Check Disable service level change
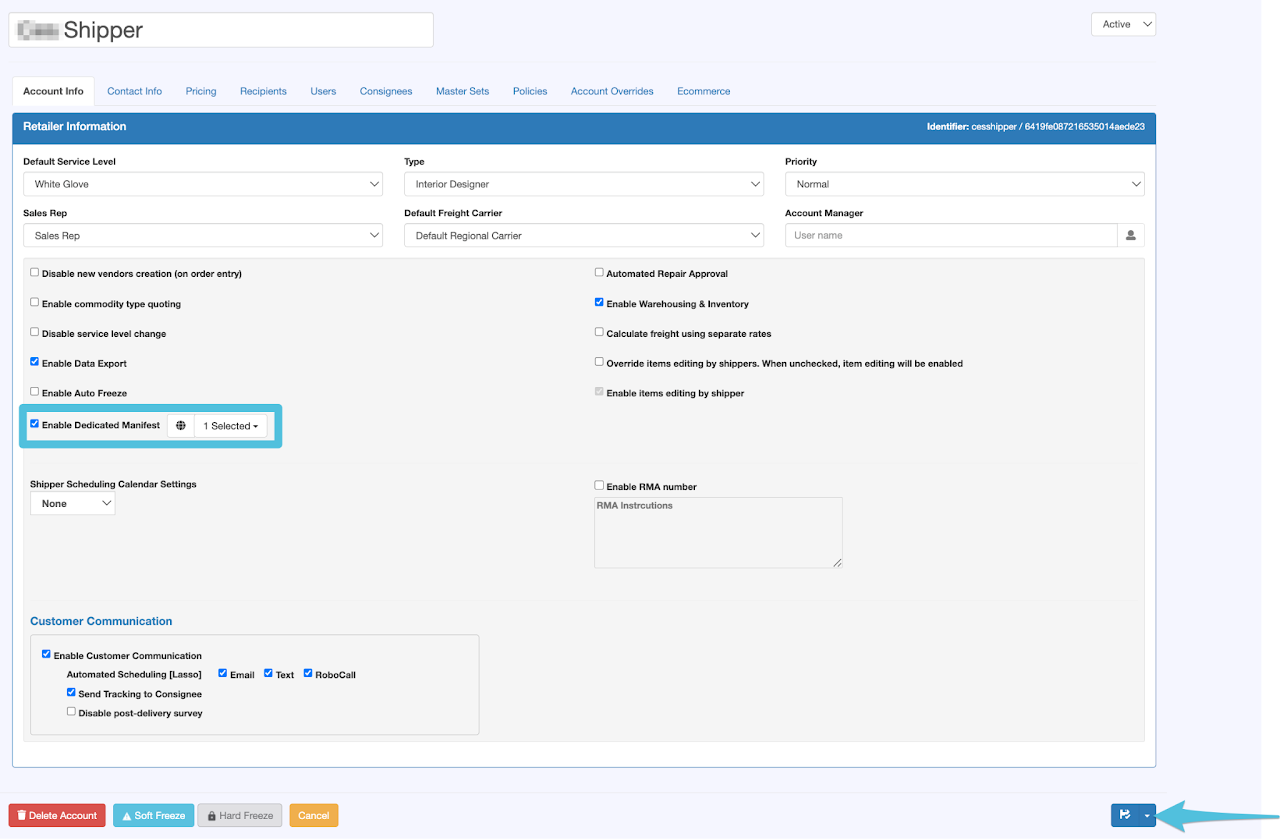The height and width of the screenshot is (839, 1280). 35,332
